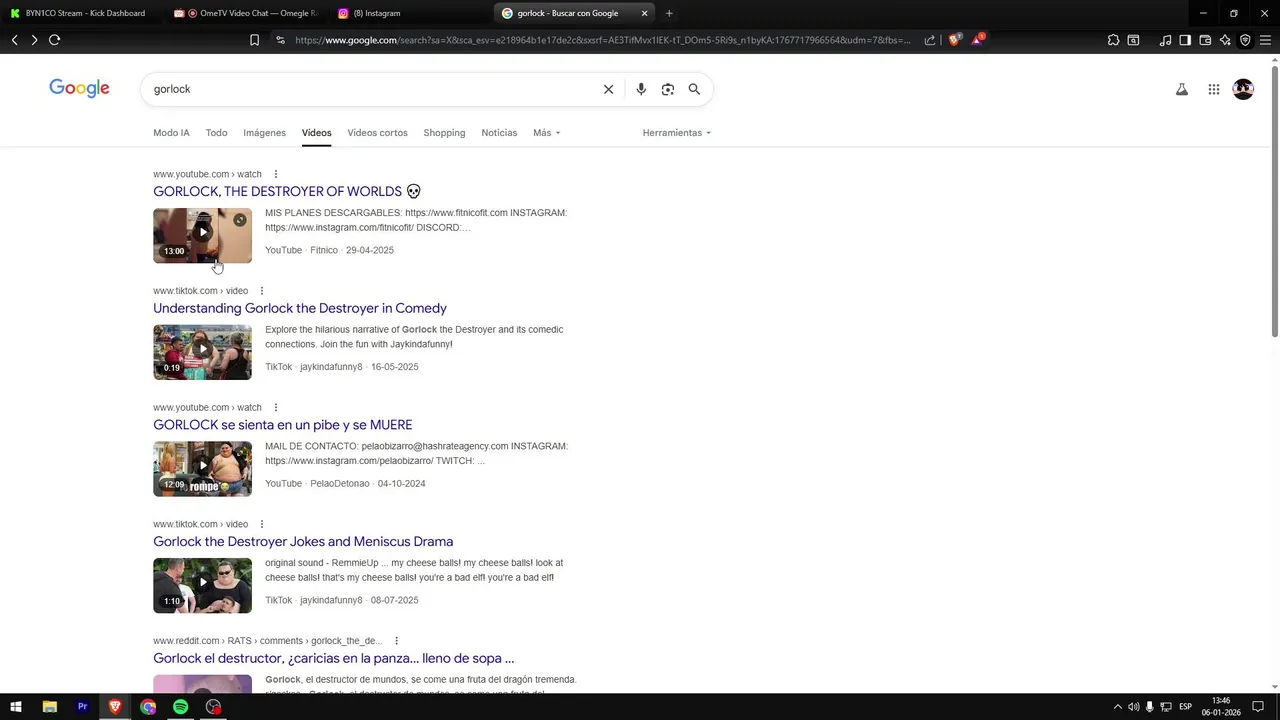Open the Brave Rewards triangle icon

click(x=978, y=40)
